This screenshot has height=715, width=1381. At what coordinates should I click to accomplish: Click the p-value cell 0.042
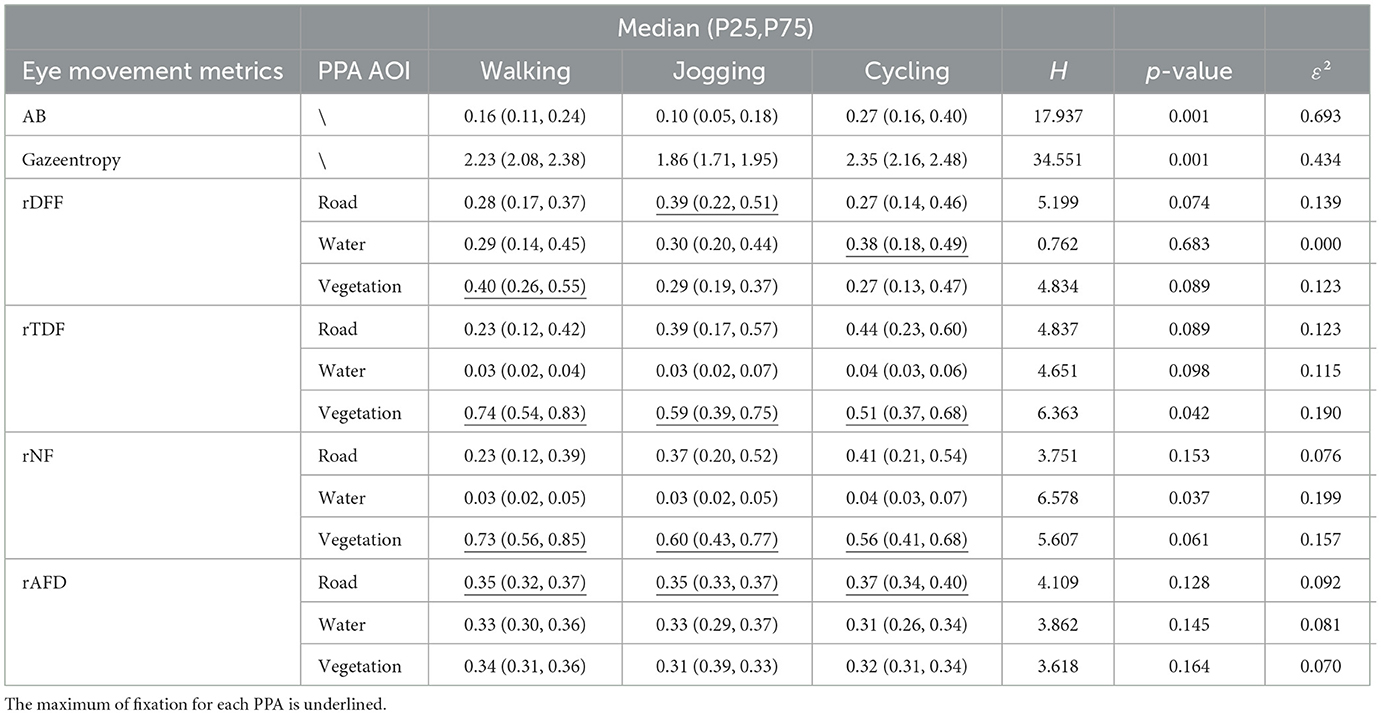tap(1190, 413)
